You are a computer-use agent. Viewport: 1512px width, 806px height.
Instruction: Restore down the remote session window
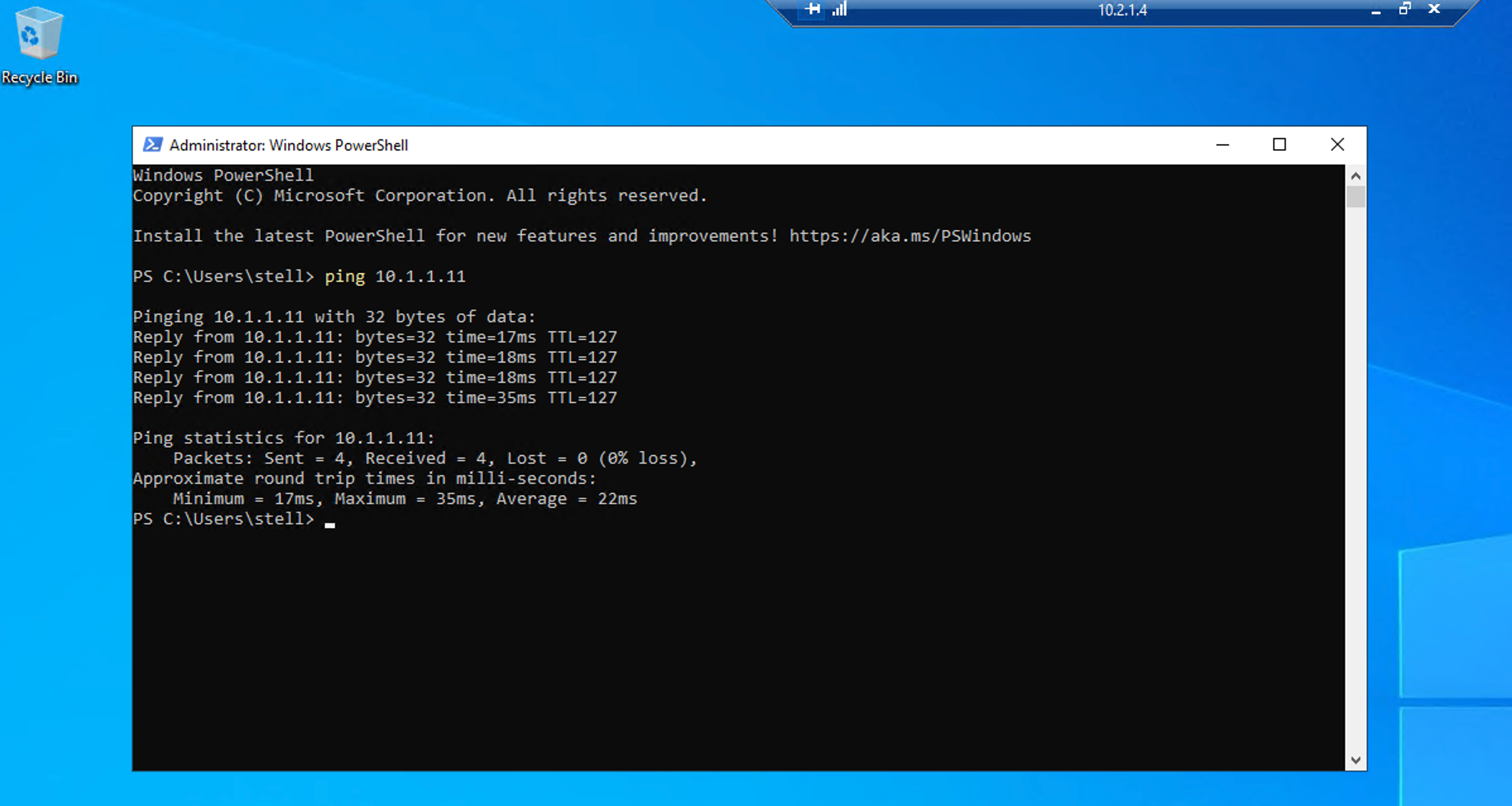click(1405, 9)
